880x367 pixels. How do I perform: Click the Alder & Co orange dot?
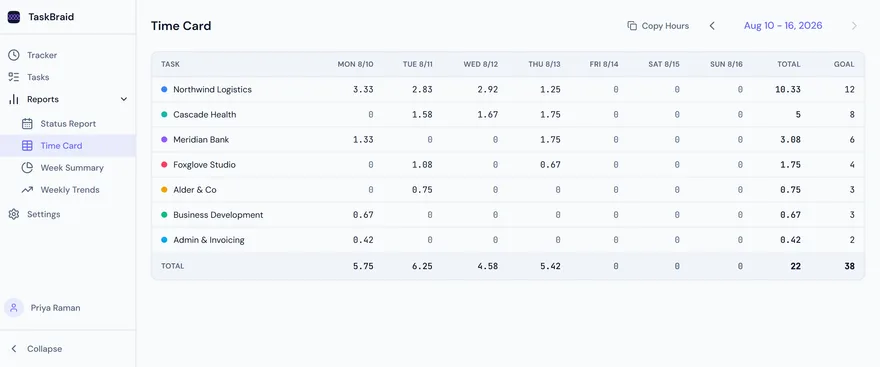tap(164, 190)
